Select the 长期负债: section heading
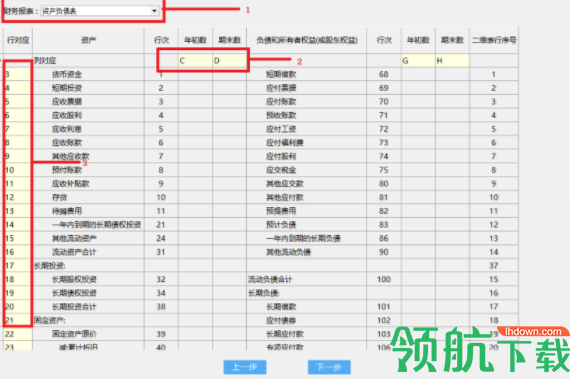570x379 pixels. pos(264,293)
